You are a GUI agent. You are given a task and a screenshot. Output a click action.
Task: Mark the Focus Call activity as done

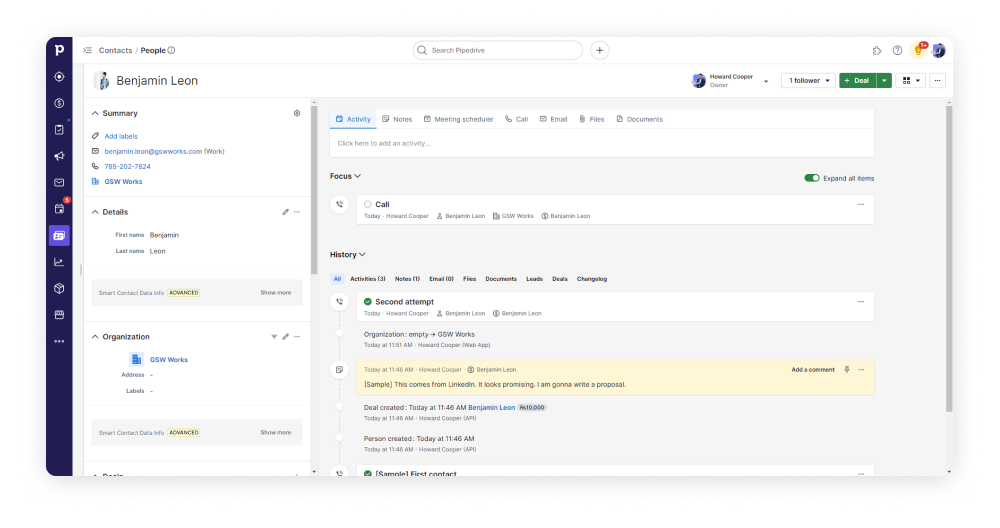pos(368,204)
